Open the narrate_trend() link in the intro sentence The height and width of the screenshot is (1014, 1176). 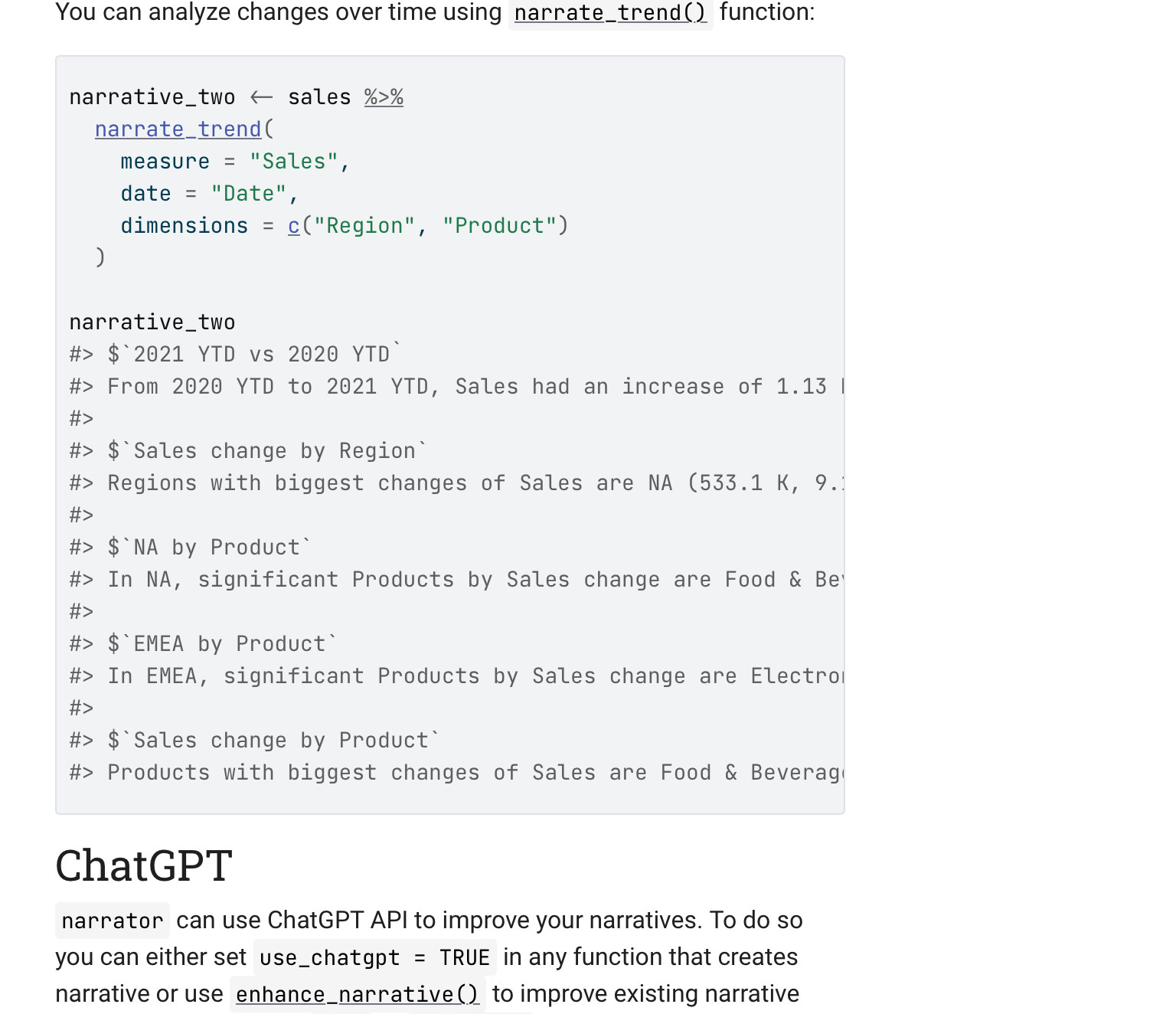[x=610, y=13]
